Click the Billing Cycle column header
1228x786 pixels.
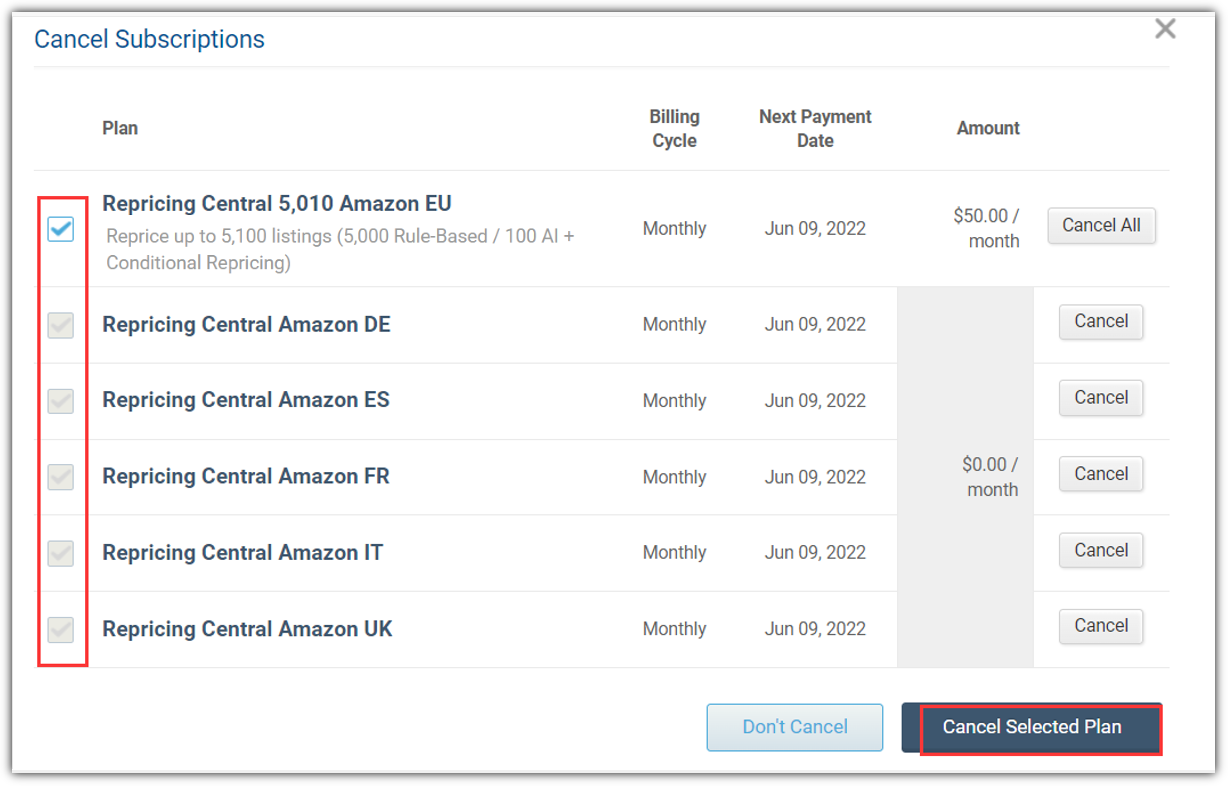click(674, 129)
